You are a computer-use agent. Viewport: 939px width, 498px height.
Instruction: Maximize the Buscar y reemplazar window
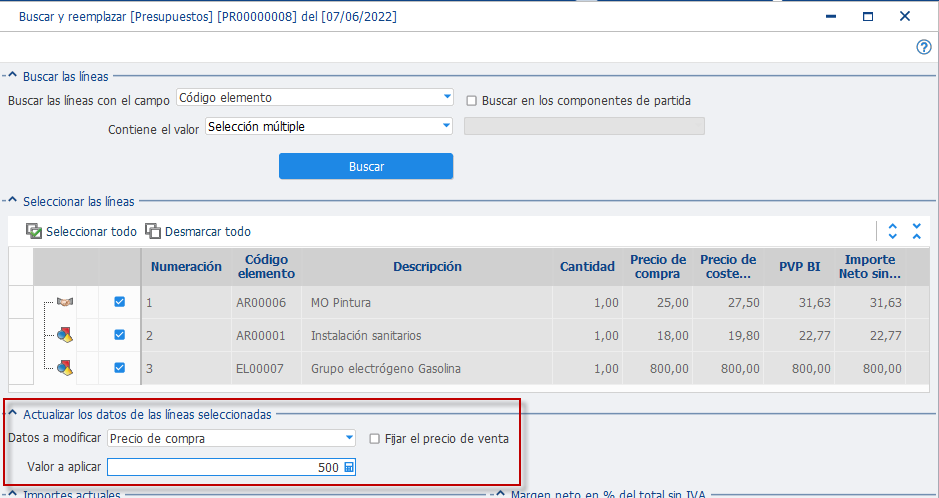(x=868, y=16)
